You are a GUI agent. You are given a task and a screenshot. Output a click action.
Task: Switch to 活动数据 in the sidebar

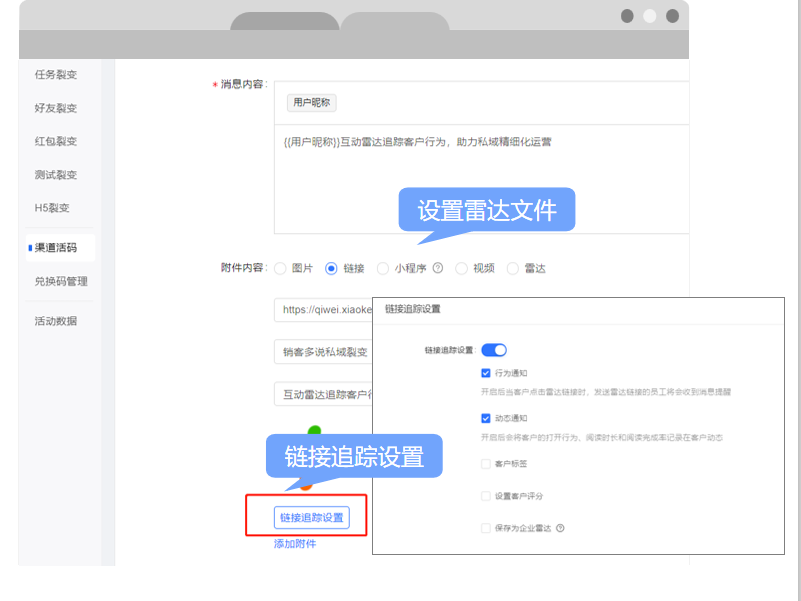(56, 321)
